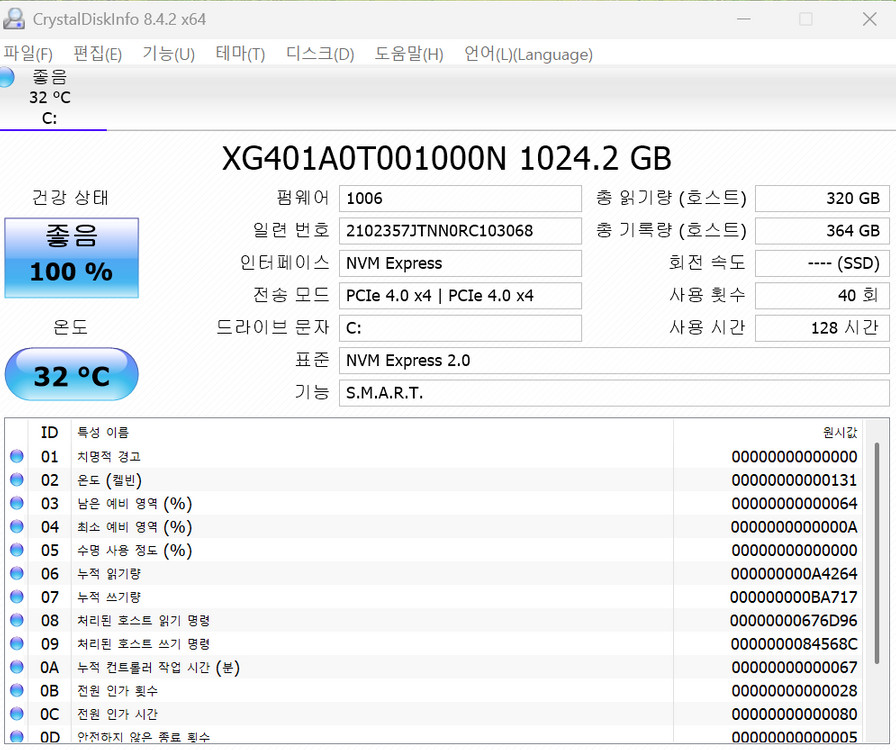This screenshot has width=896, height=750.
Task: Click status dot for attribute 0A 컨트롤러 작업 시간
Action: point(17,667)
